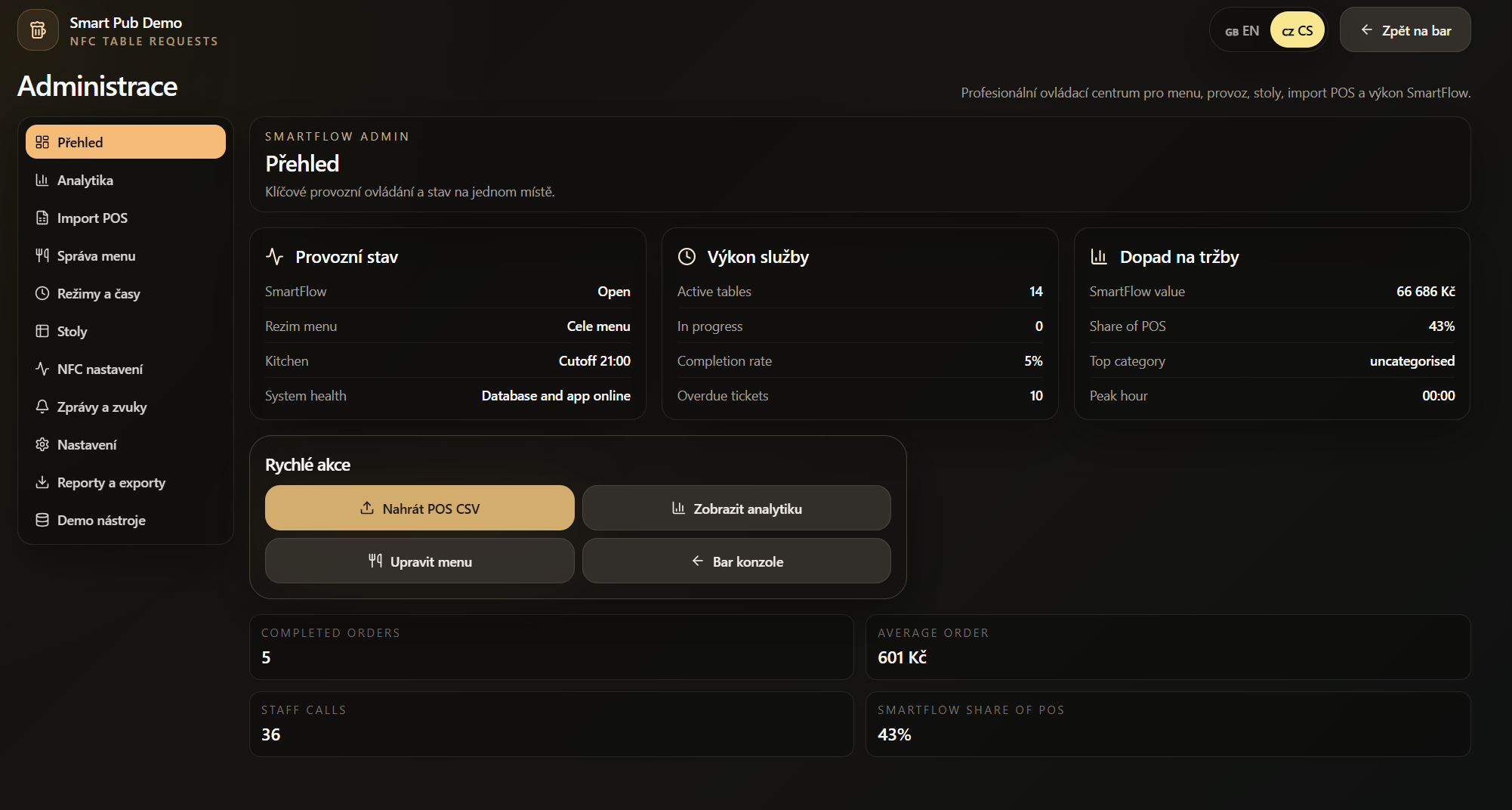Screen dimensions: 1512x810
Task: Click the SmartFlow Share of POS card
Action: (1168, 724)
